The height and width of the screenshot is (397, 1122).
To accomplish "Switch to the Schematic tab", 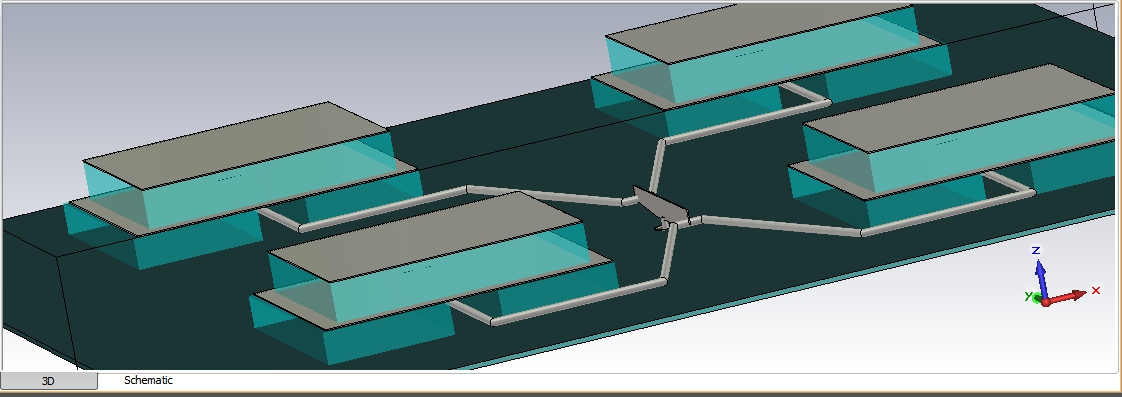I will pyautogui.click(x=148, y=381).
